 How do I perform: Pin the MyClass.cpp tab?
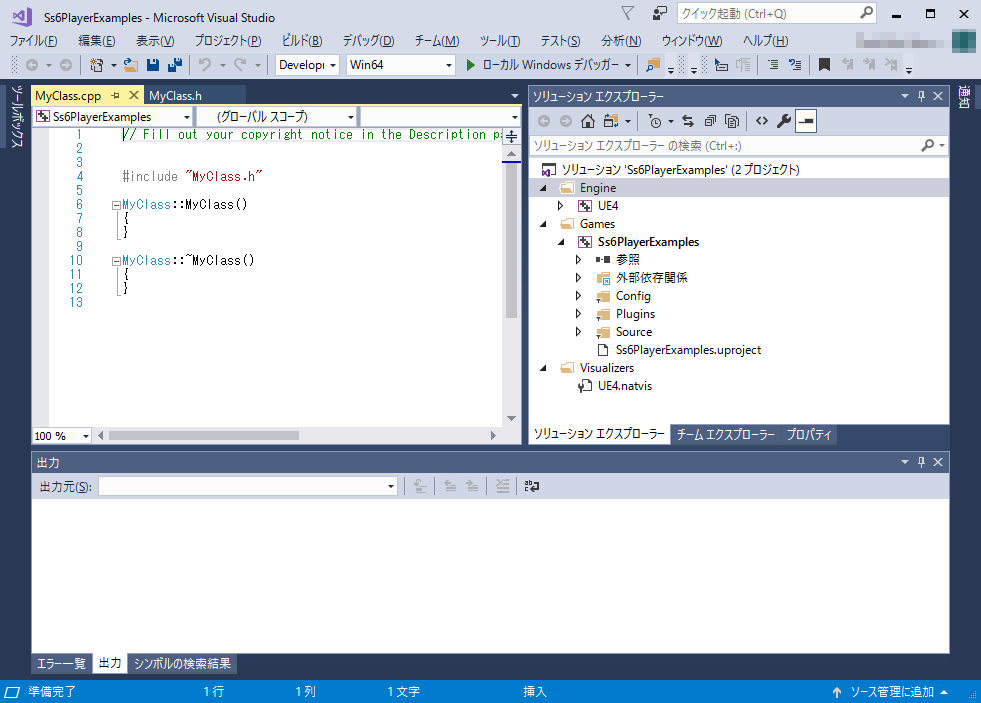click(116, 96)
